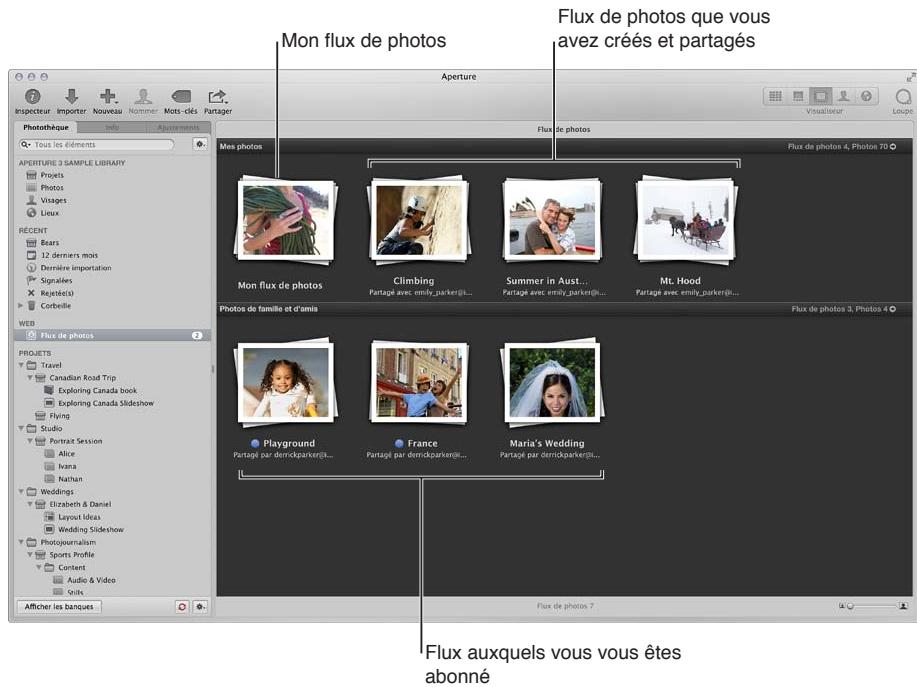This screenshot has height=687, width=917.
Task: Open the Maria's Wedding shared stream
Action: click(552, 382)
